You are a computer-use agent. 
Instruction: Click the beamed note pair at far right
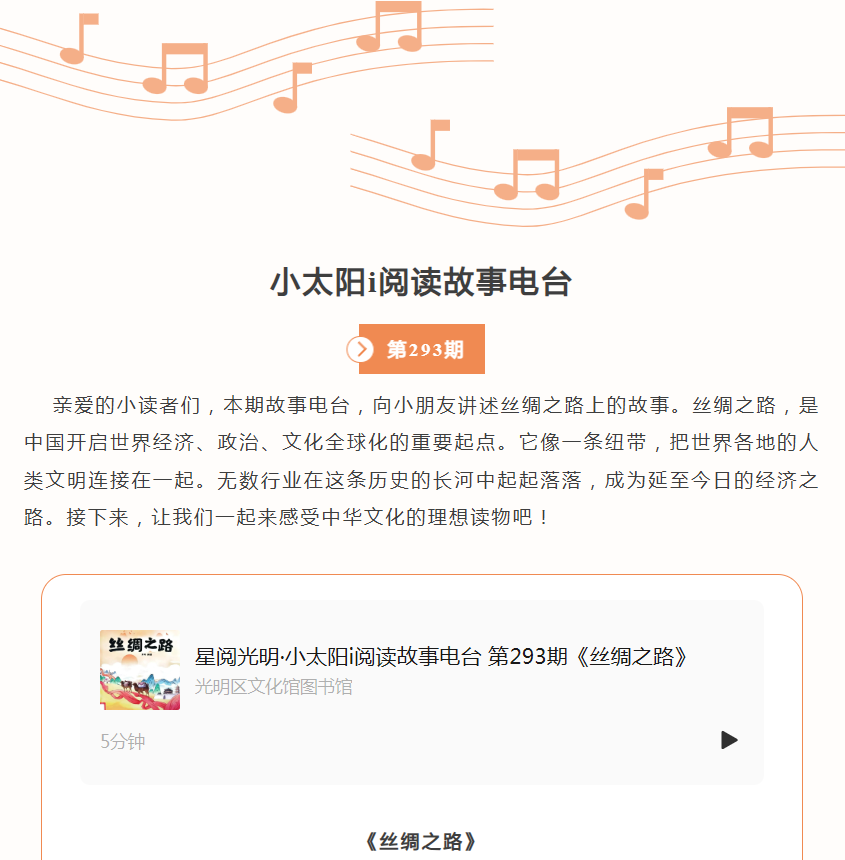point(740,132)
